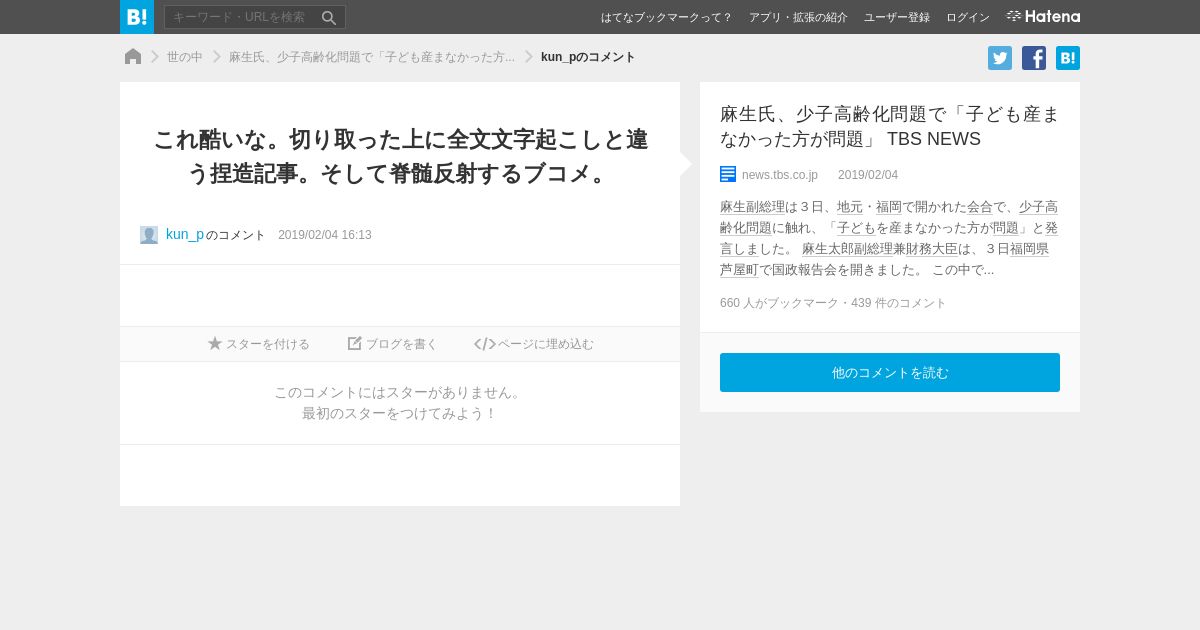Open news.tbs.co.jp domain link

780,175
